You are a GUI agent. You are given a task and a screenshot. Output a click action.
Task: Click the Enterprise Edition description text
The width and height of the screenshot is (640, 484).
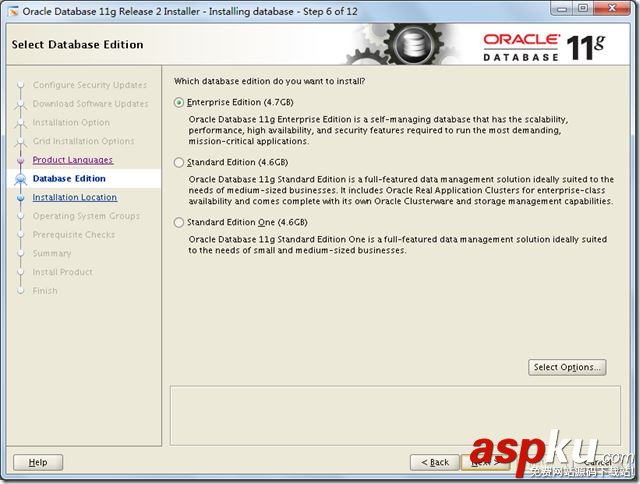click(x=378, y=130)
